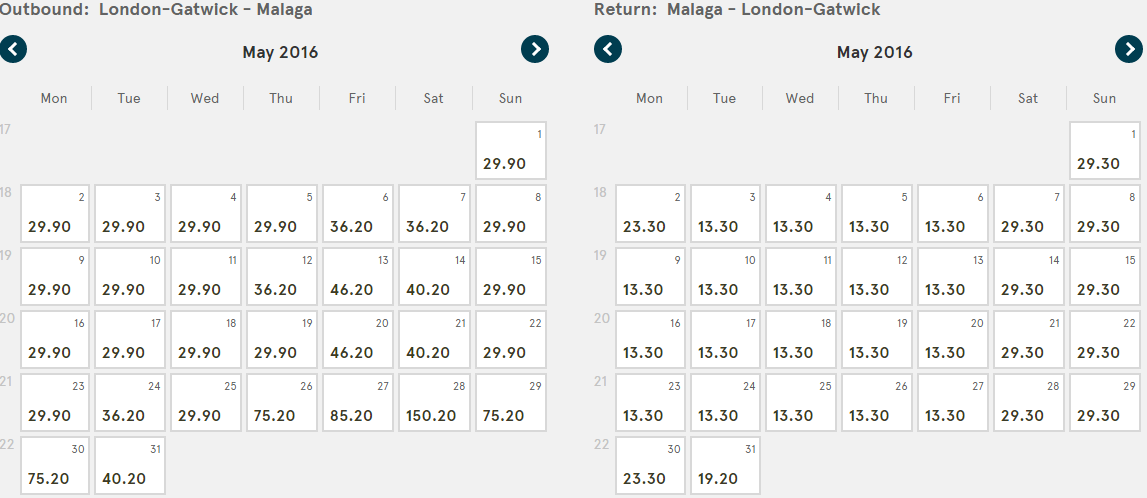Select outbound May 21 fare 40.20
Viewport: 1147px width, 498px height.
pos(435,339)
